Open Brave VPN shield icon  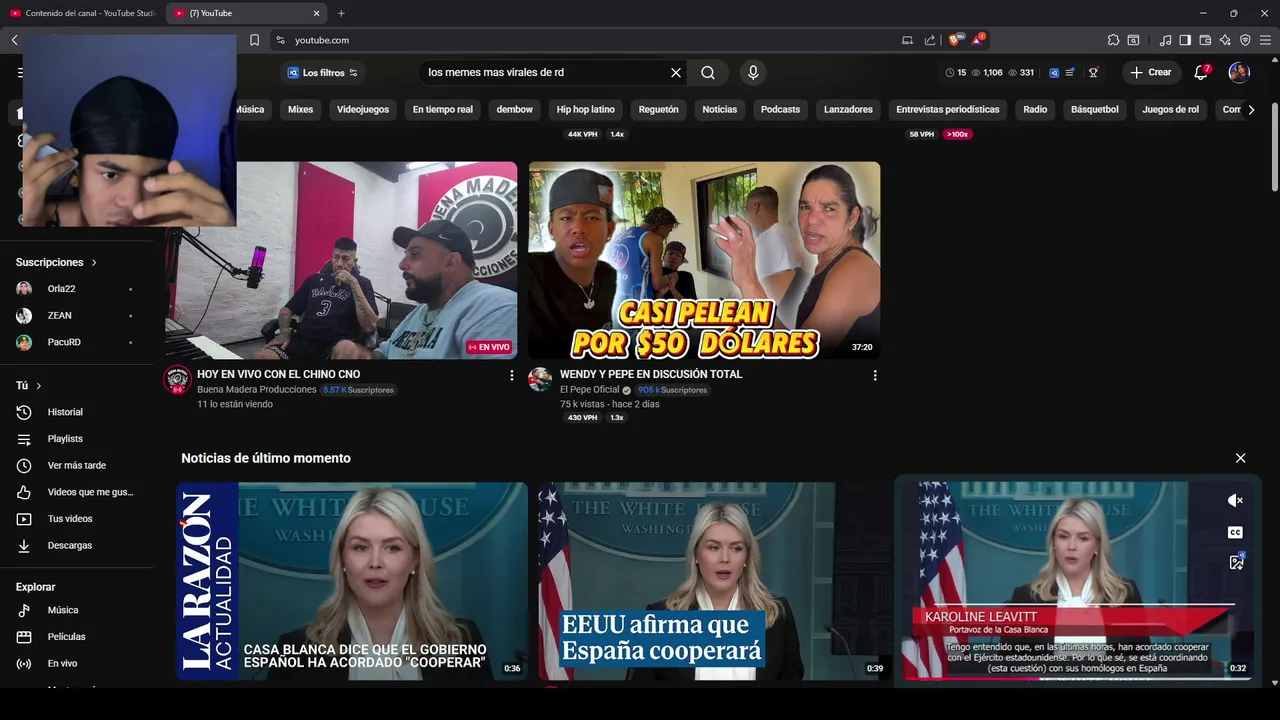coord(1245,40)
